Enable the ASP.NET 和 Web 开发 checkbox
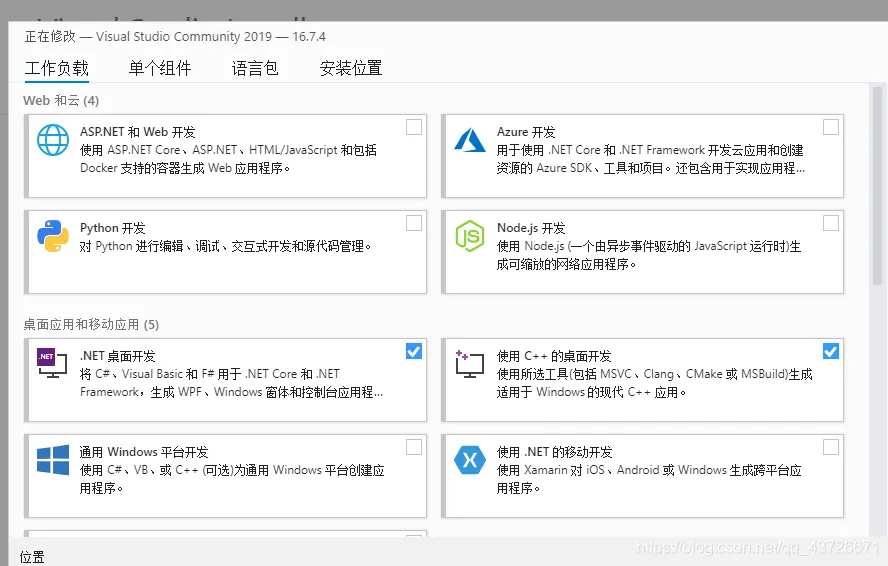 point(414,127)
